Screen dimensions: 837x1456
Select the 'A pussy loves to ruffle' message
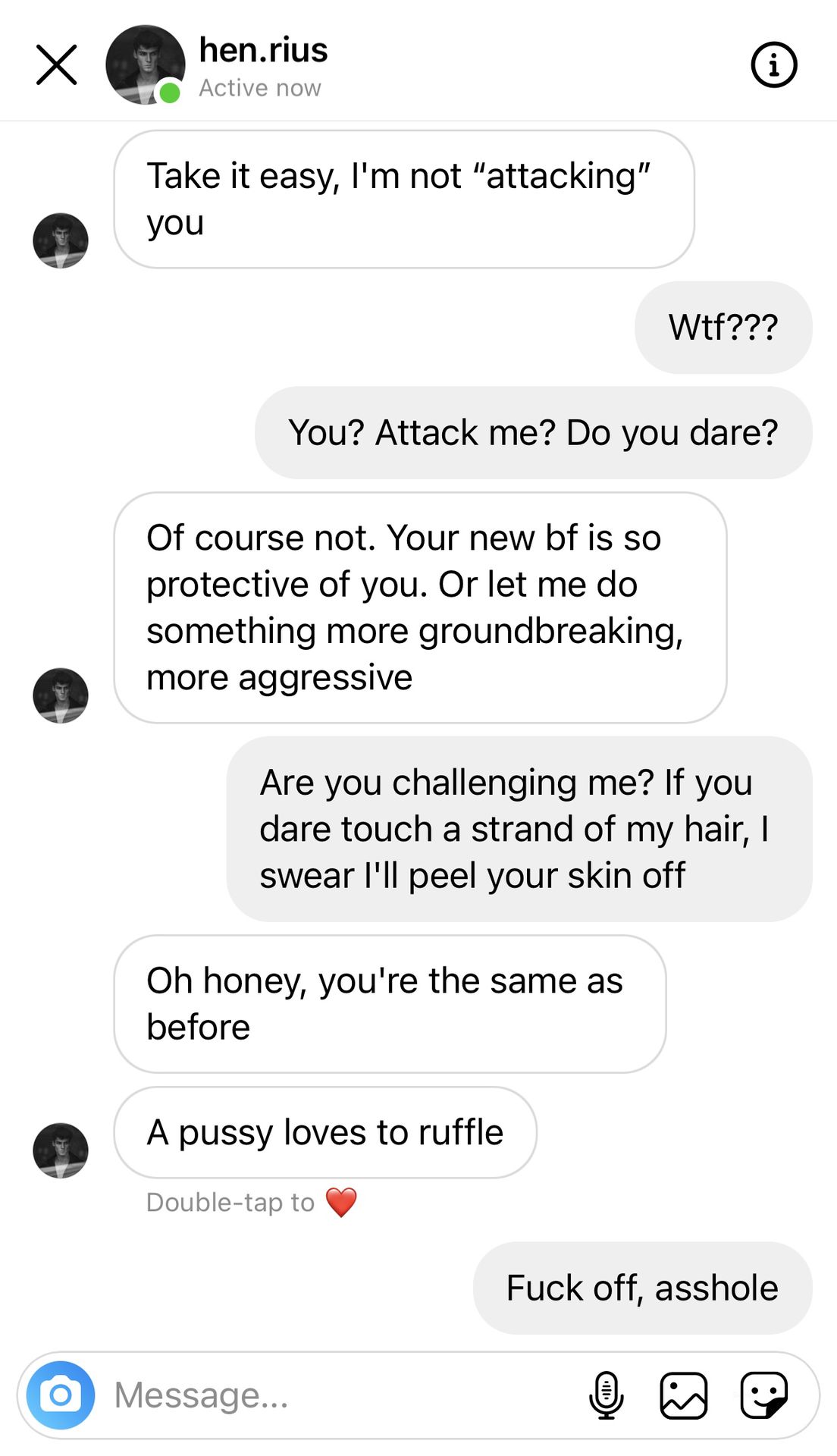(325, 1132)
